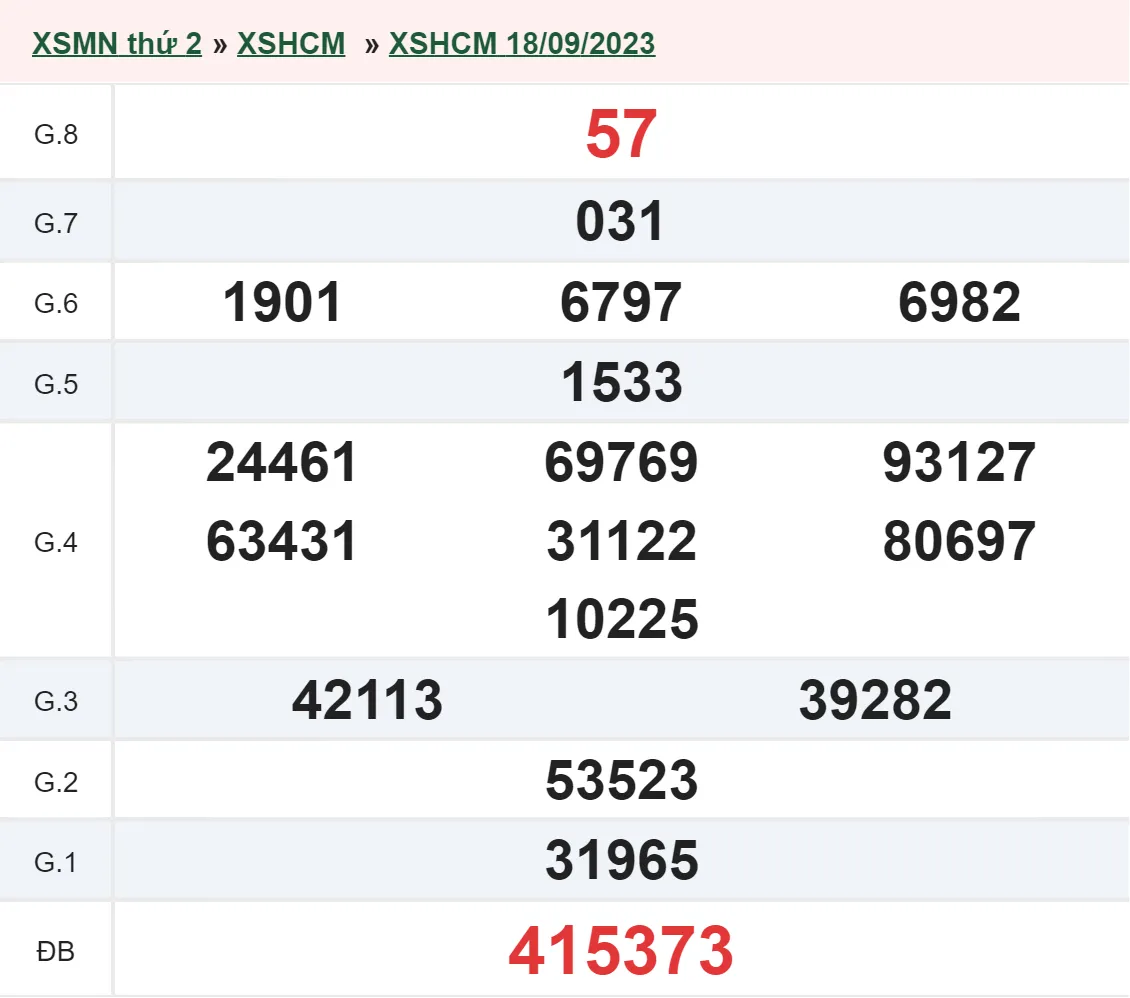
Task: Open the XSMN thứ 2 link
Action: point(116,43)
